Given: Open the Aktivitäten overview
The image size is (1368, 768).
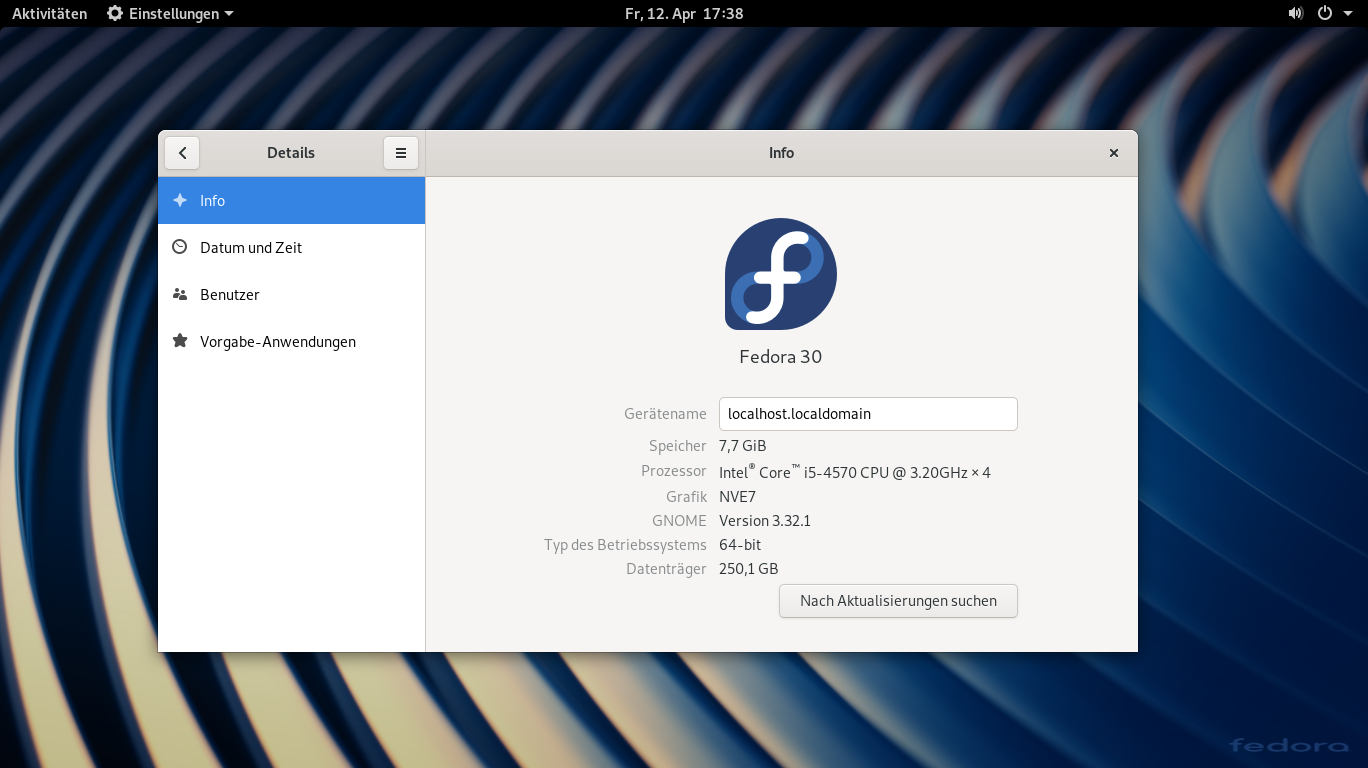Looking at the screenshot, I should coord(50,13).
